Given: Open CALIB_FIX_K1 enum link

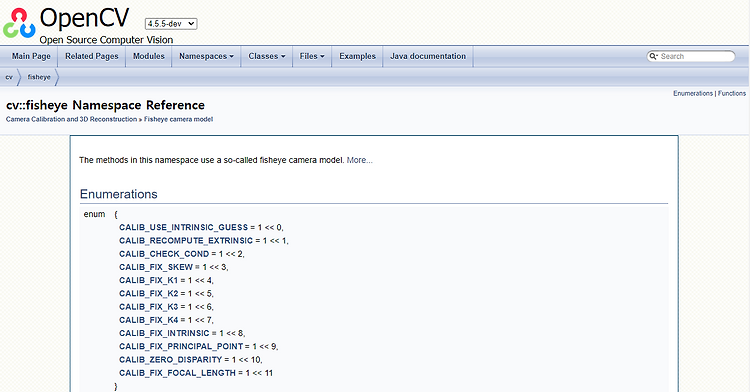Looking at the screenshot, I should 148,280.
